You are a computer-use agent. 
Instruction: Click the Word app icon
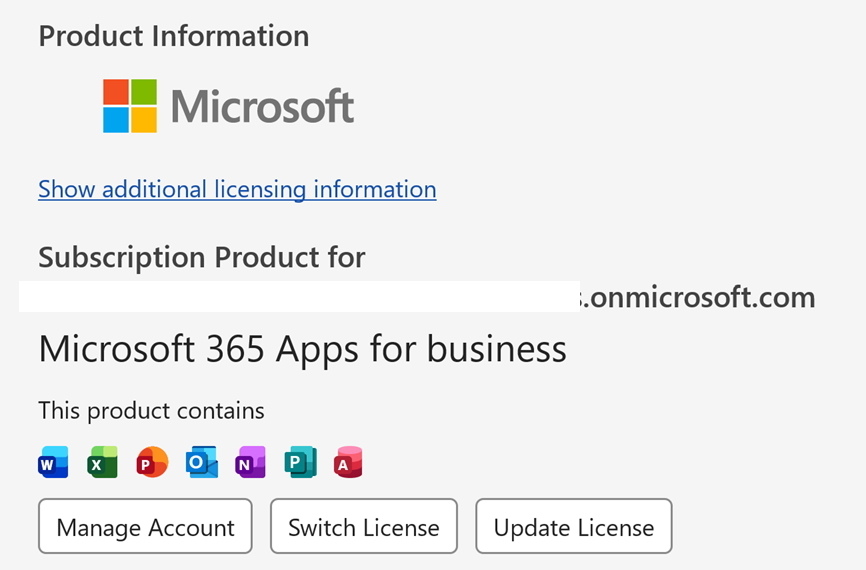pyautogui.click(x=54, y=462)
